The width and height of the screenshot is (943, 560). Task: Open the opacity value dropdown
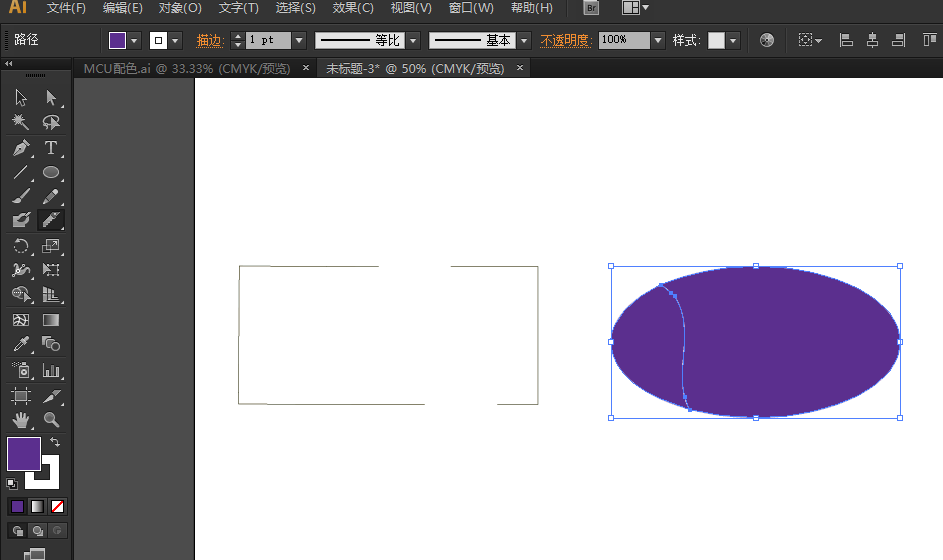coord(658,40)
